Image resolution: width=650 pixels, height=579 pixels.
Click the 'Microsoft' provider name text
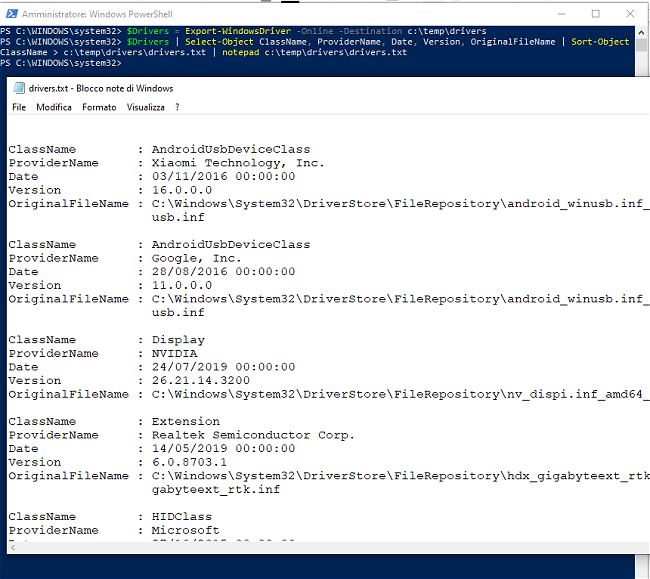tap(185, 531)
